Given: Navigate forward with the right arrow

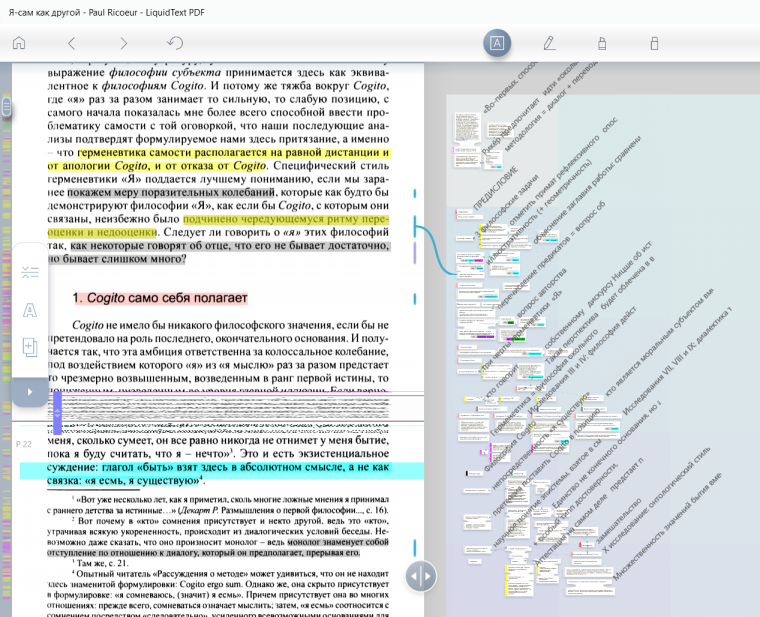Looking at the screenshot, I should click(x=123, y=43).
